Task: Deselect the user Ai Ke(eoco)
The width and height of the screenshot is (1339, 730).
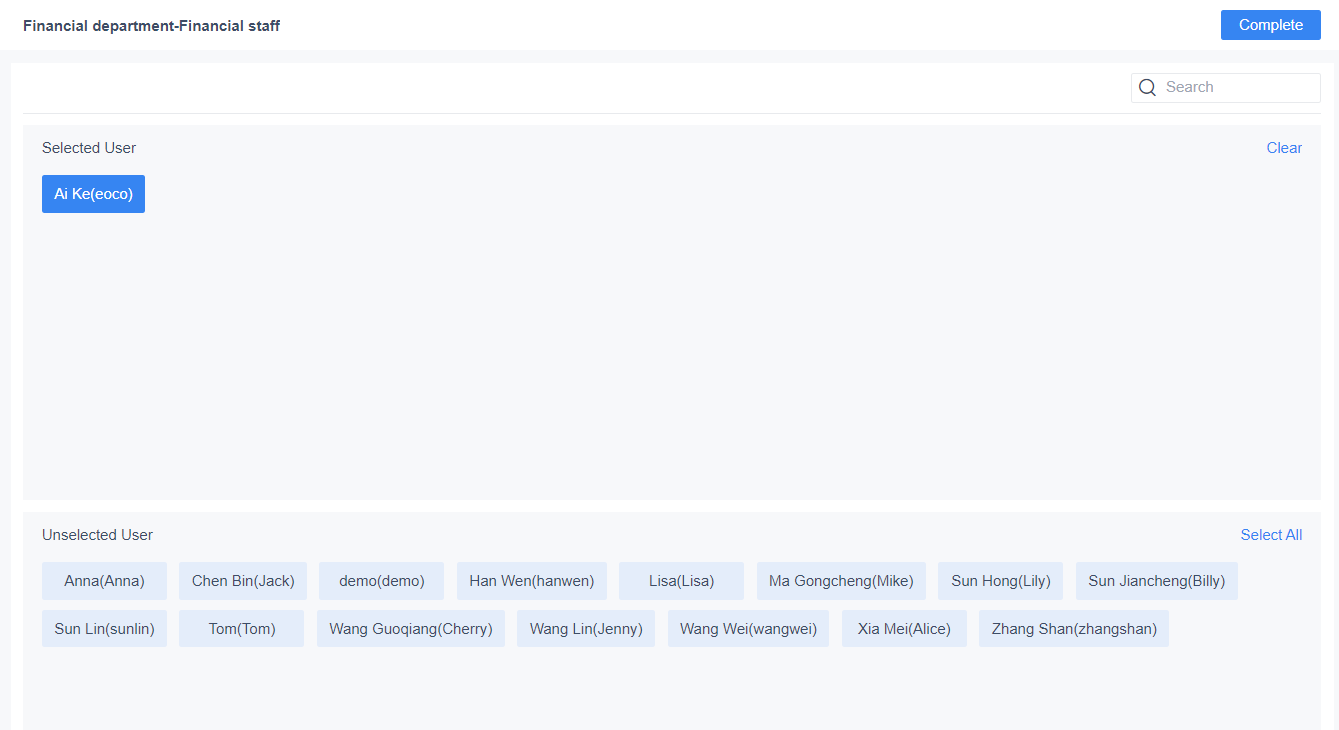Action: click(x=93, y=193)
